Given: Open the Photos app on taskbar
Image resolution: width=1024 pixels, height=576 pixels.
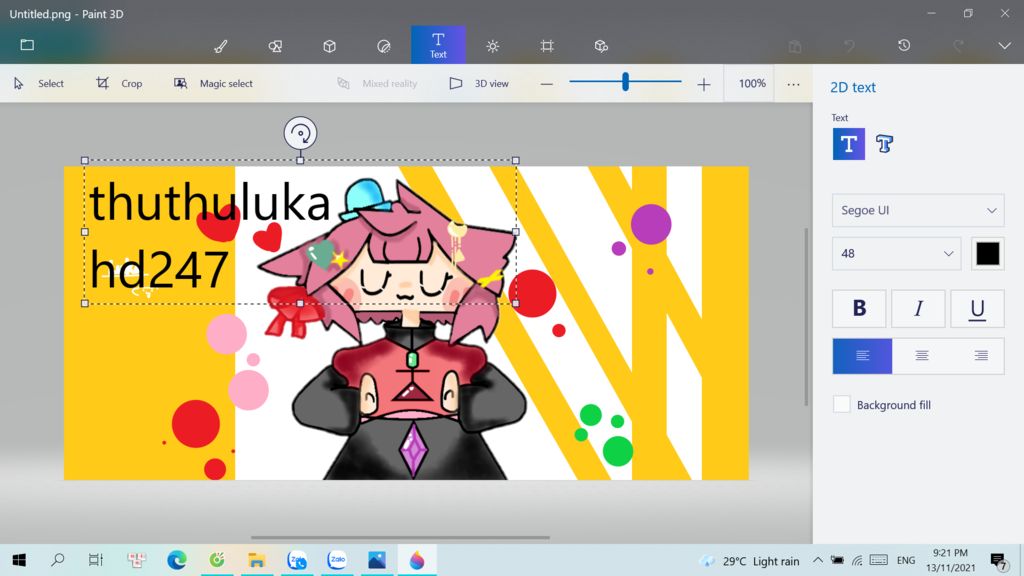Looking at the screenshot, I should 377,560.
